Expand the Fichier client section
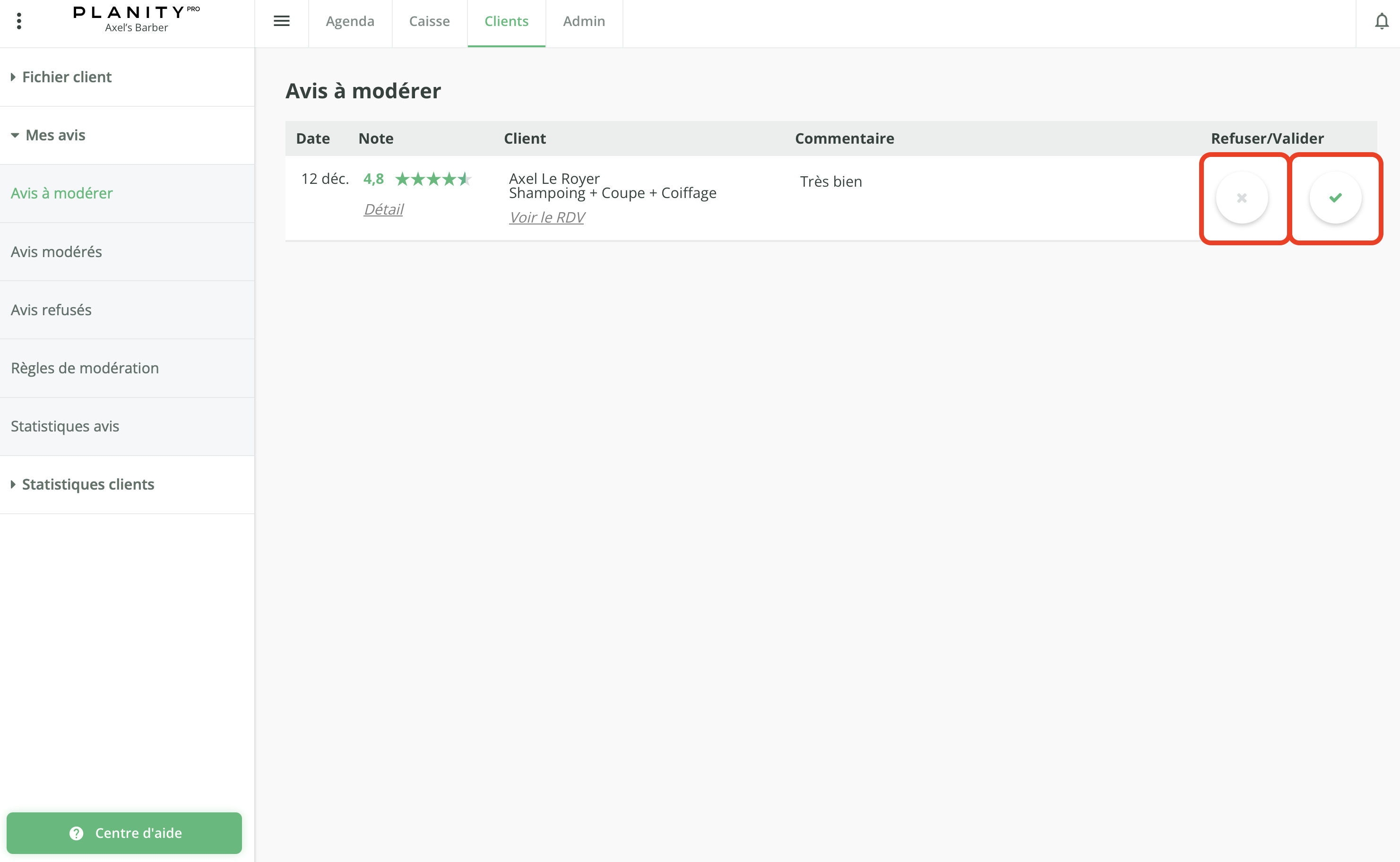 [x=66, y=77]
